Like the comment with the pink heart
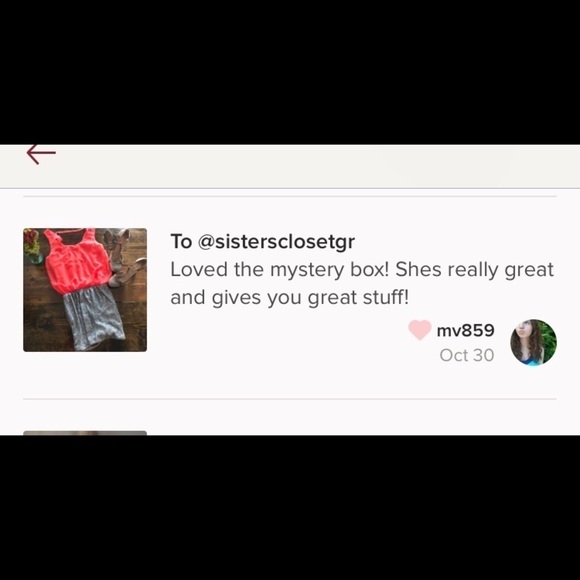The width and height of the screenshot is (580, 580). coord(419,330)
